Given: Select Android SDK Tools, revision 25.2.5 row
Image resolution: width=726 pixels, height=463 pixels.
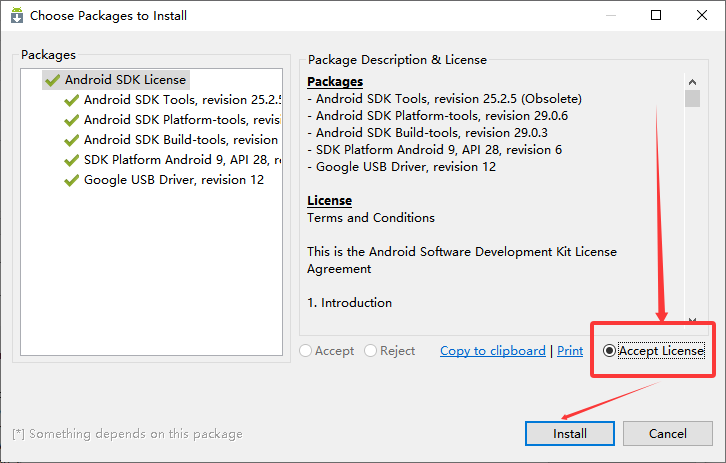Looking at the screenshot, I should (172, 100).
